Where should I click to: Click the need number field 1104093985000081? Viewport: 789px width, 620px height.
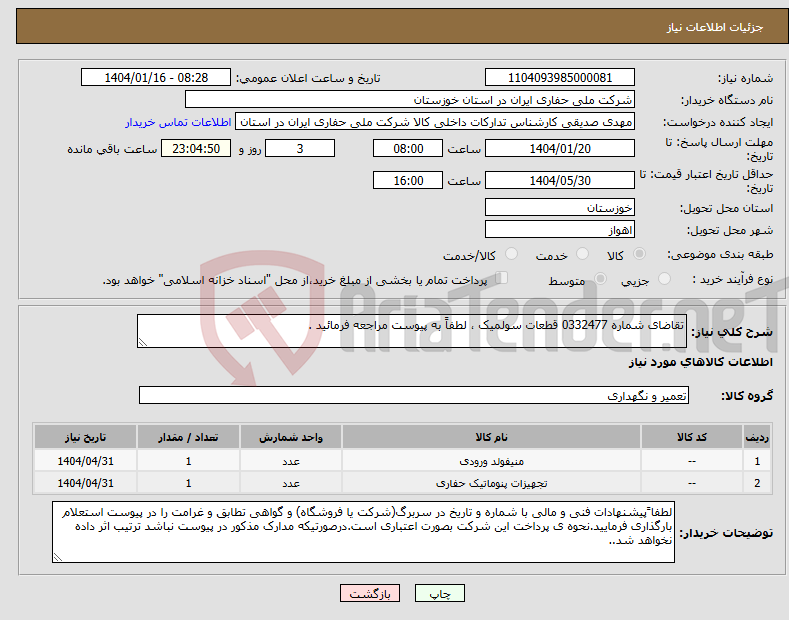(560, 78)
